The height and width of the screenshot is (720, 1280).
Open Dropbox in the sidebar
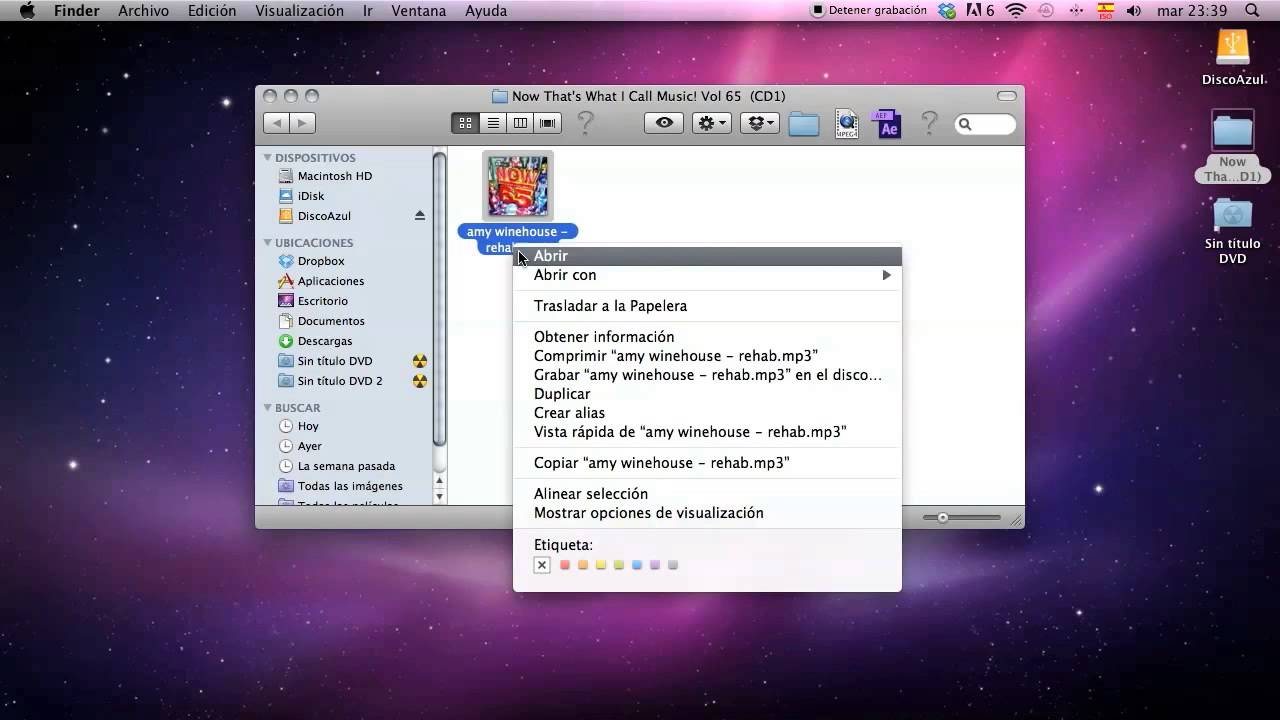point(320,261)
